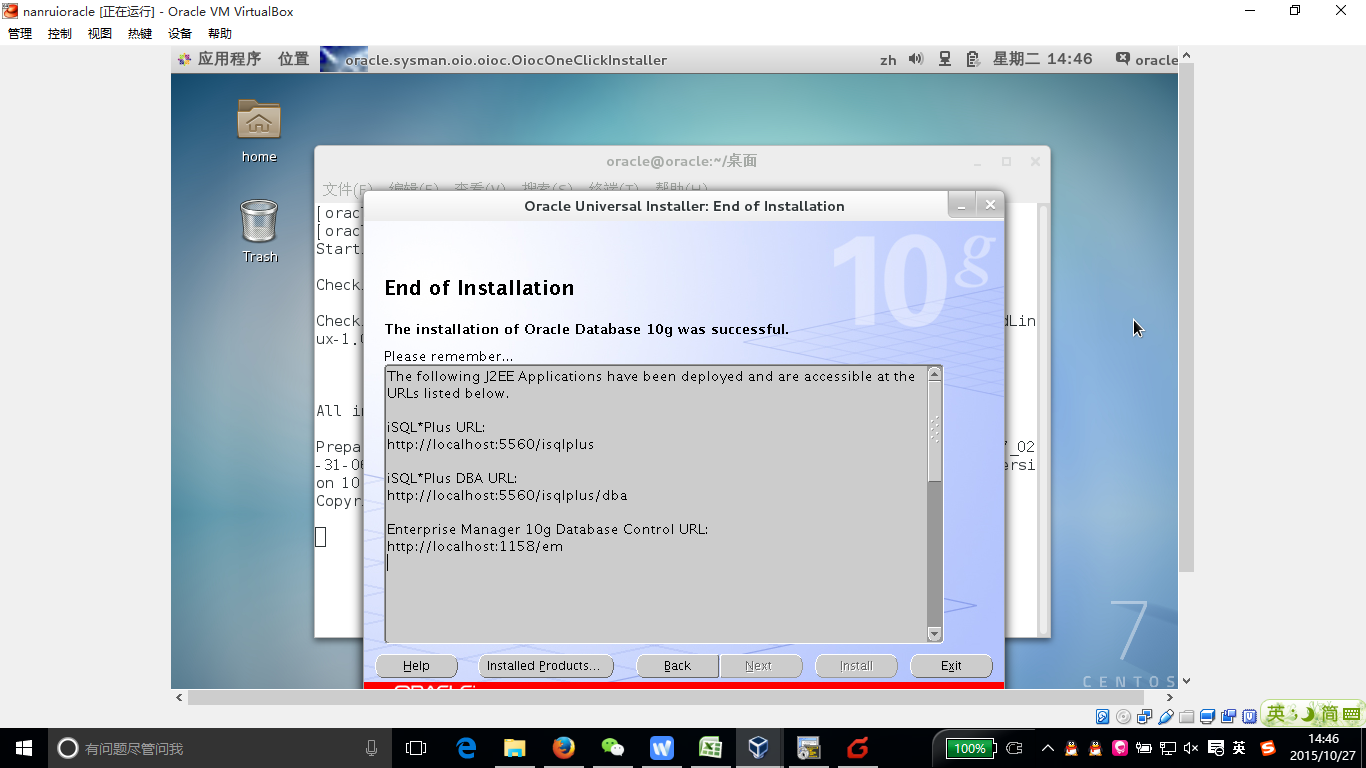1366x768 pixels.
Task: Open the Windows Start menu
Action: click(x=23, y=748)
